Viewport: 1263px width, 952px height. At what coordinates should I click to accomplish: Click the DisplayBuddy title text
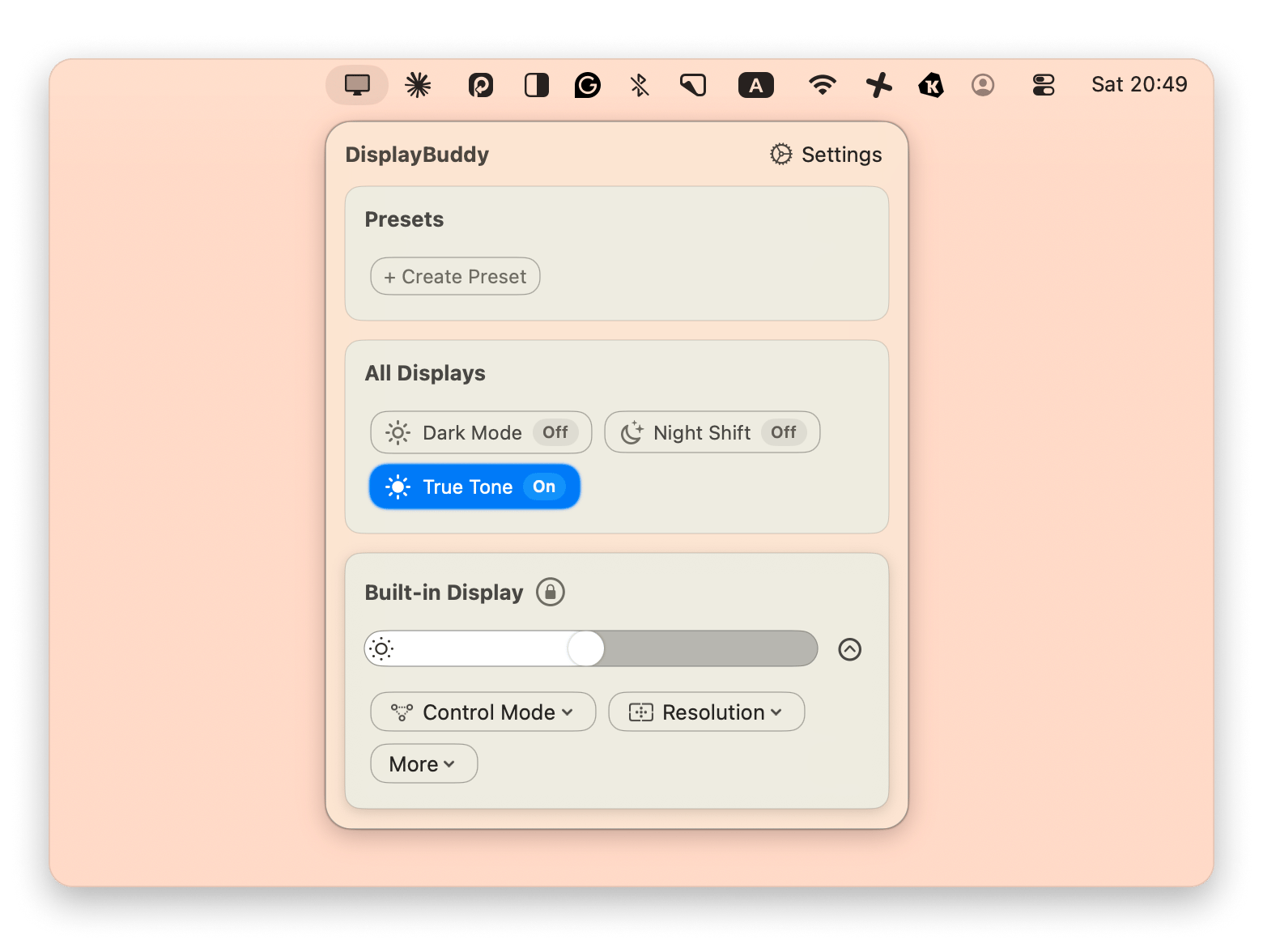click(417, 155)
